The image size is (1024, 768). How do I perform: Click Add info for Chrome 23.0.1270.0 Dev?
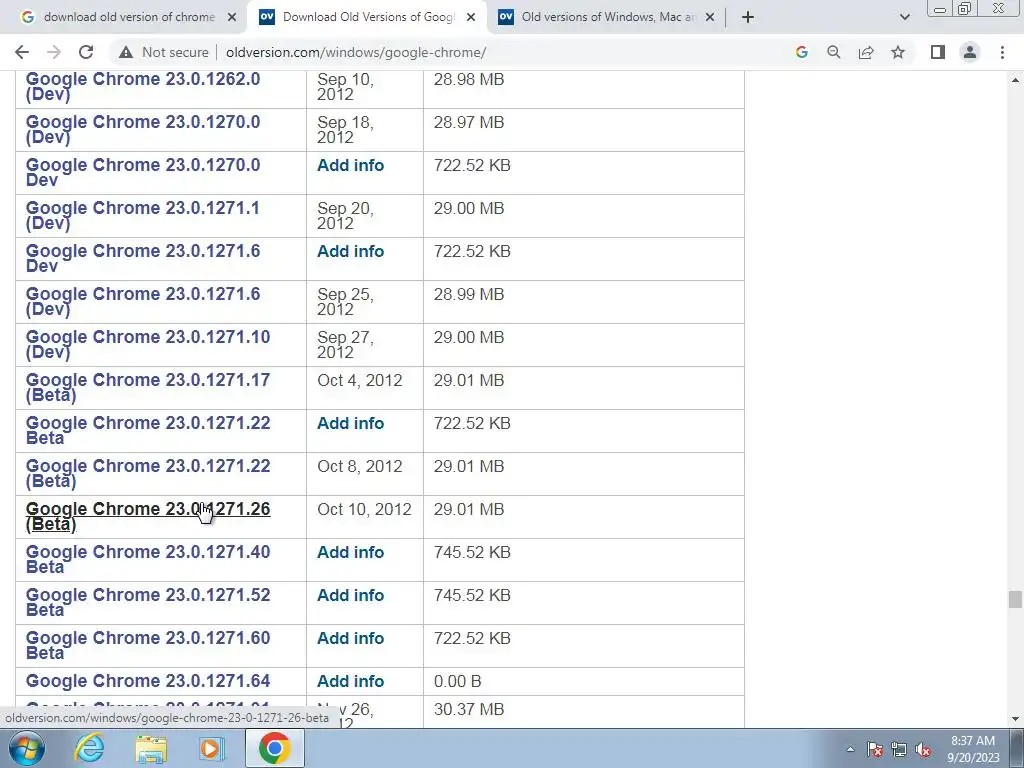(x=351, y=165)
